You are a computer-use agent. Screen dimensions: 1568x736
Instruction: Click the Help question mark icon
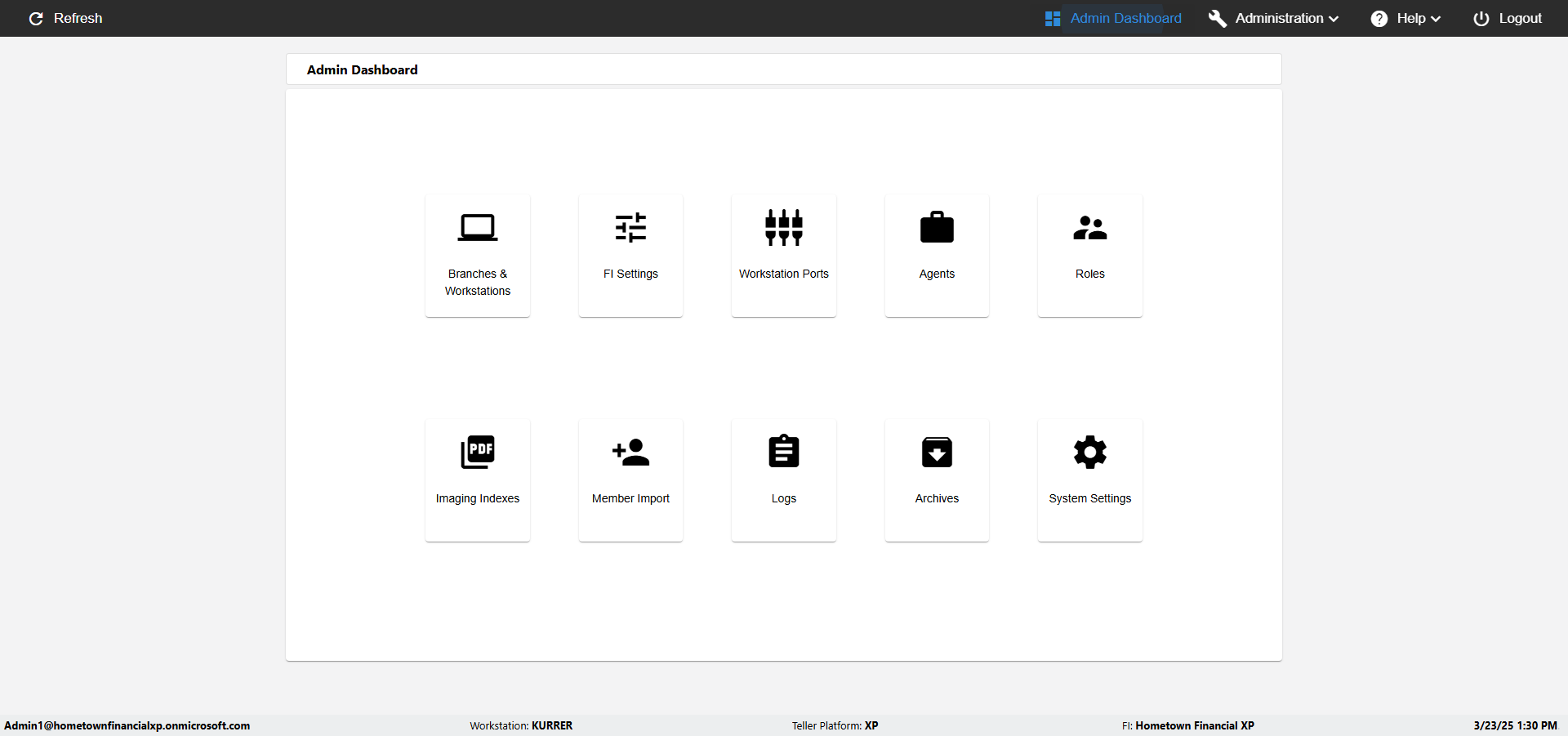pyautogui.click(x=1379, y=18)
